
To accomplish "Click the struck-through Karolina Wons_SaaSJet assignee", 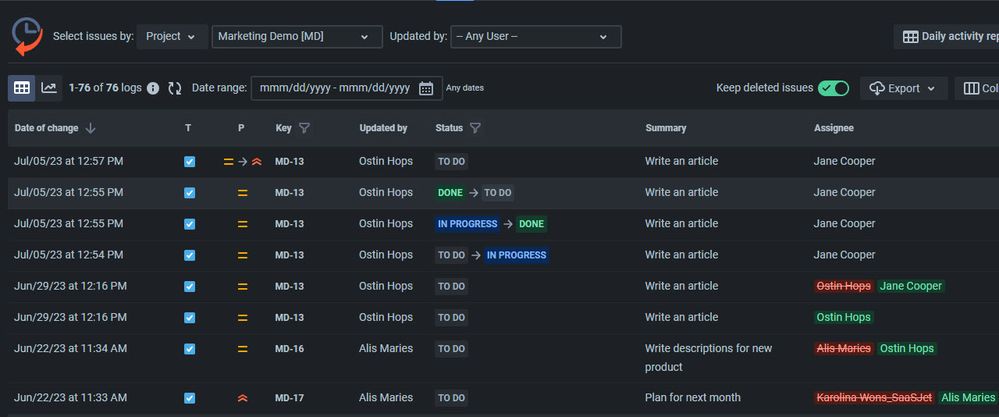I will tap(874, 398).
